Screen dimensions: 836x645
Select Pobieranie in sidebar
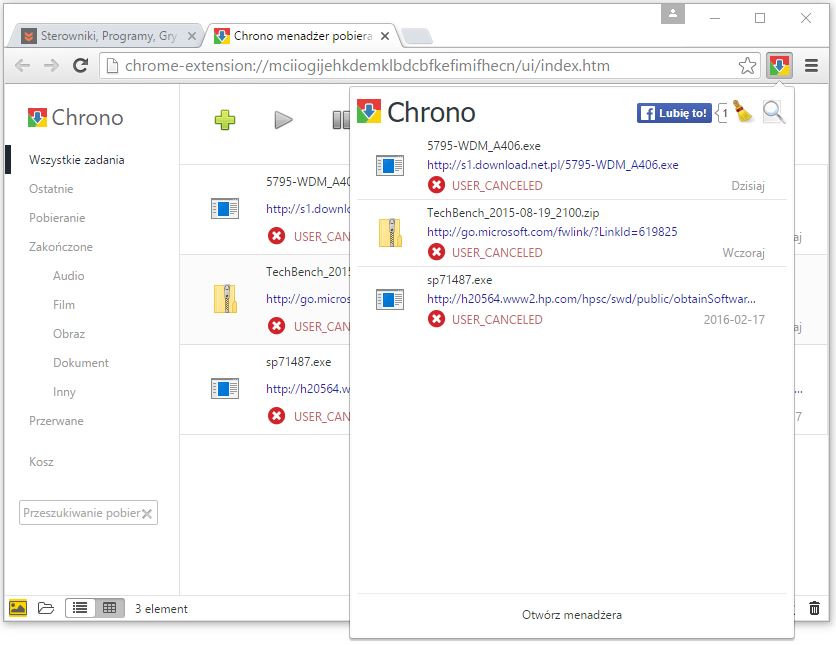57,218
